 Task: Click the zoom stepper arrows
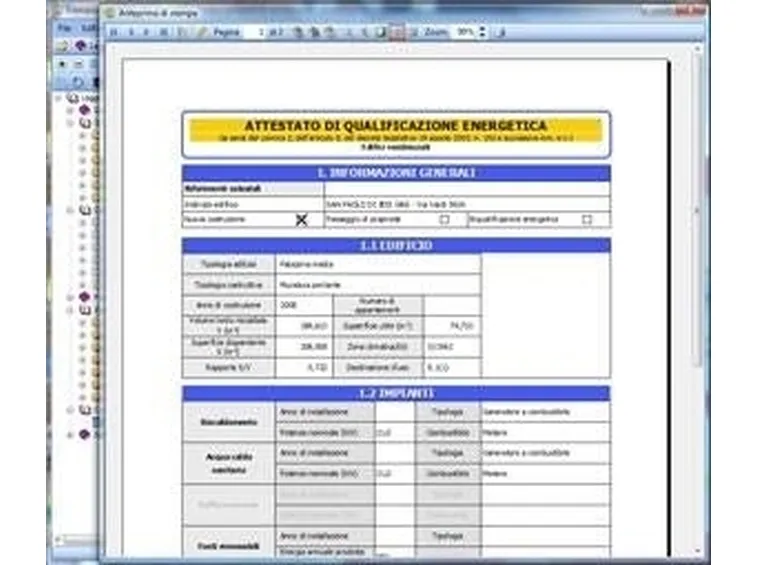482,32
